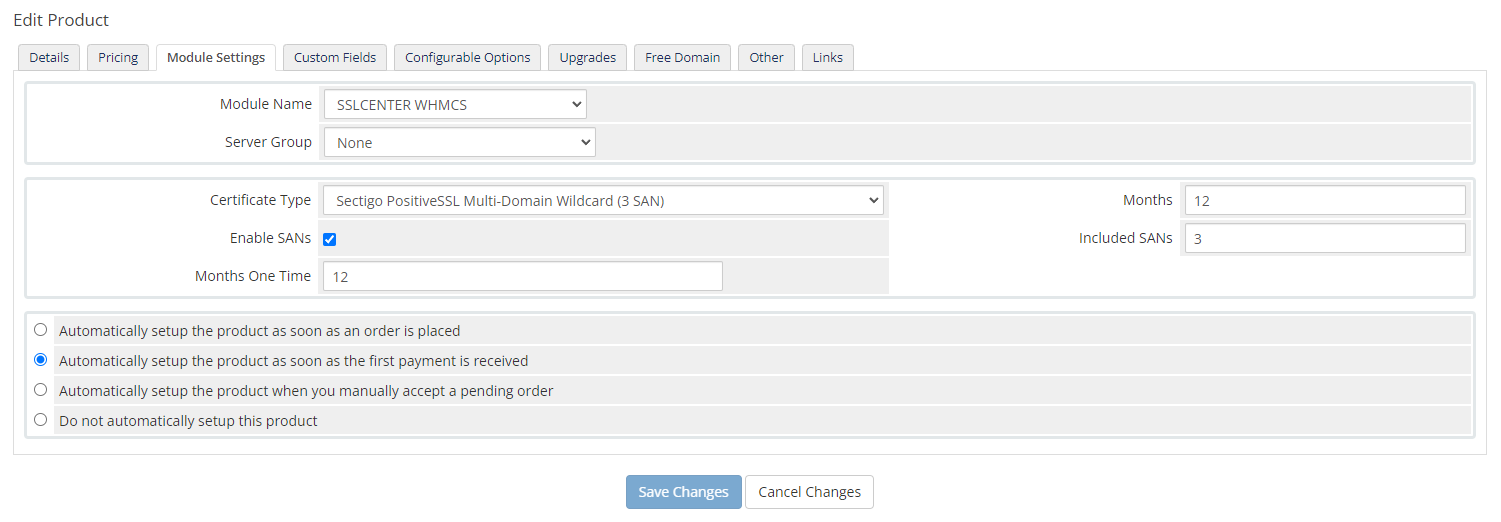Switch to the Free Domain tab
This screenshot has height=522, width=1501.
(x=683, y=57)
